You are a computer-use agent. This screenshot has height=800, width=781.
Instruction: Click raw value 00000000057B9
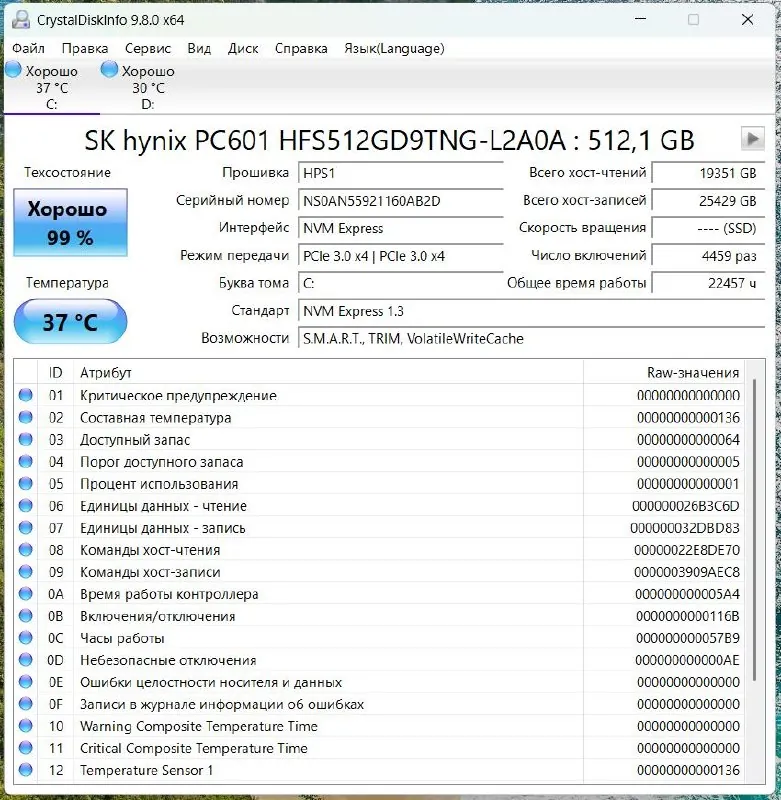pyautogui.click(x=688, y=638)
